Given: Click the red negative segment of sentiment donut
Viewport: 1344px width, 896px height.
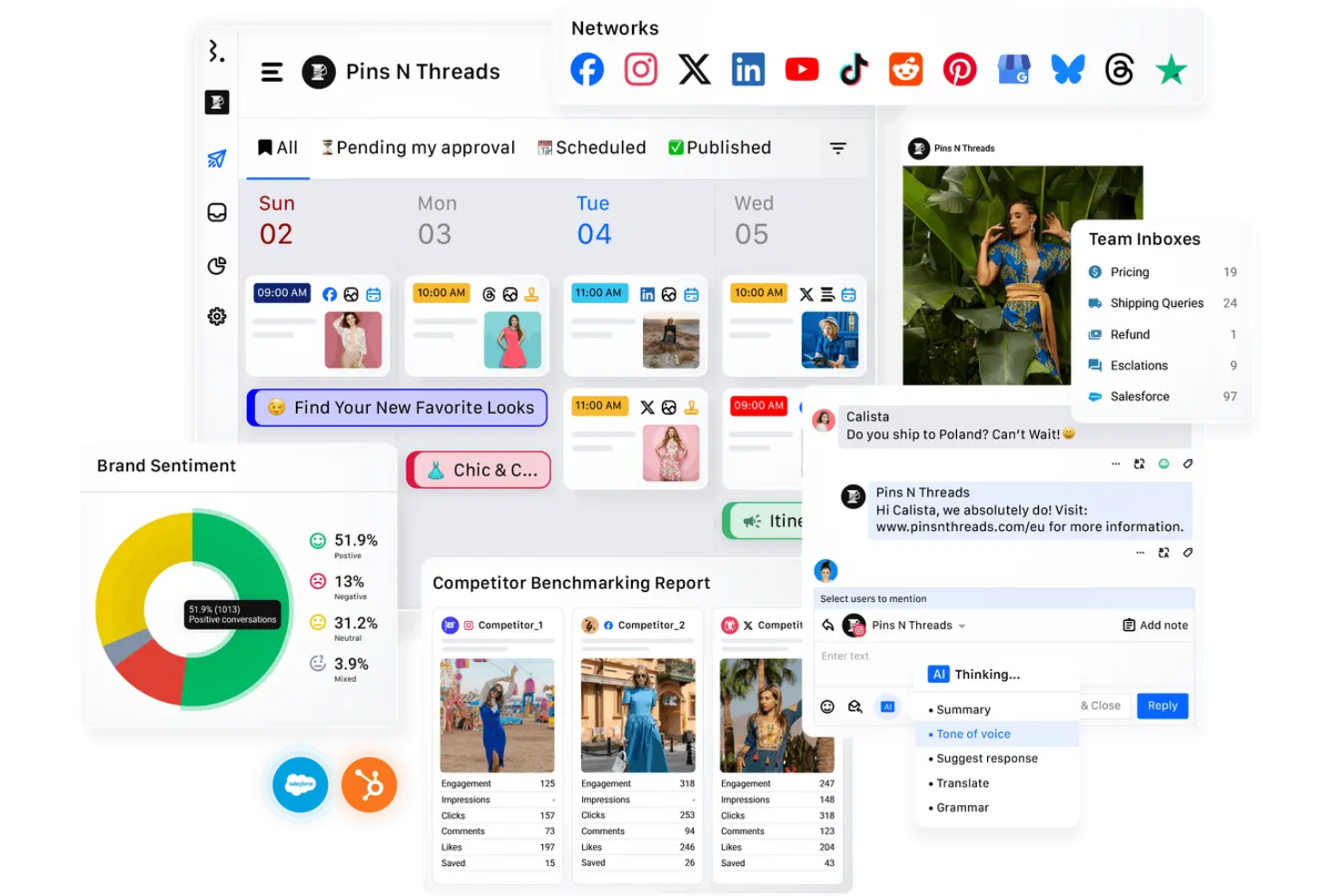Looking at the screenshot, I should tap(153, 674).
